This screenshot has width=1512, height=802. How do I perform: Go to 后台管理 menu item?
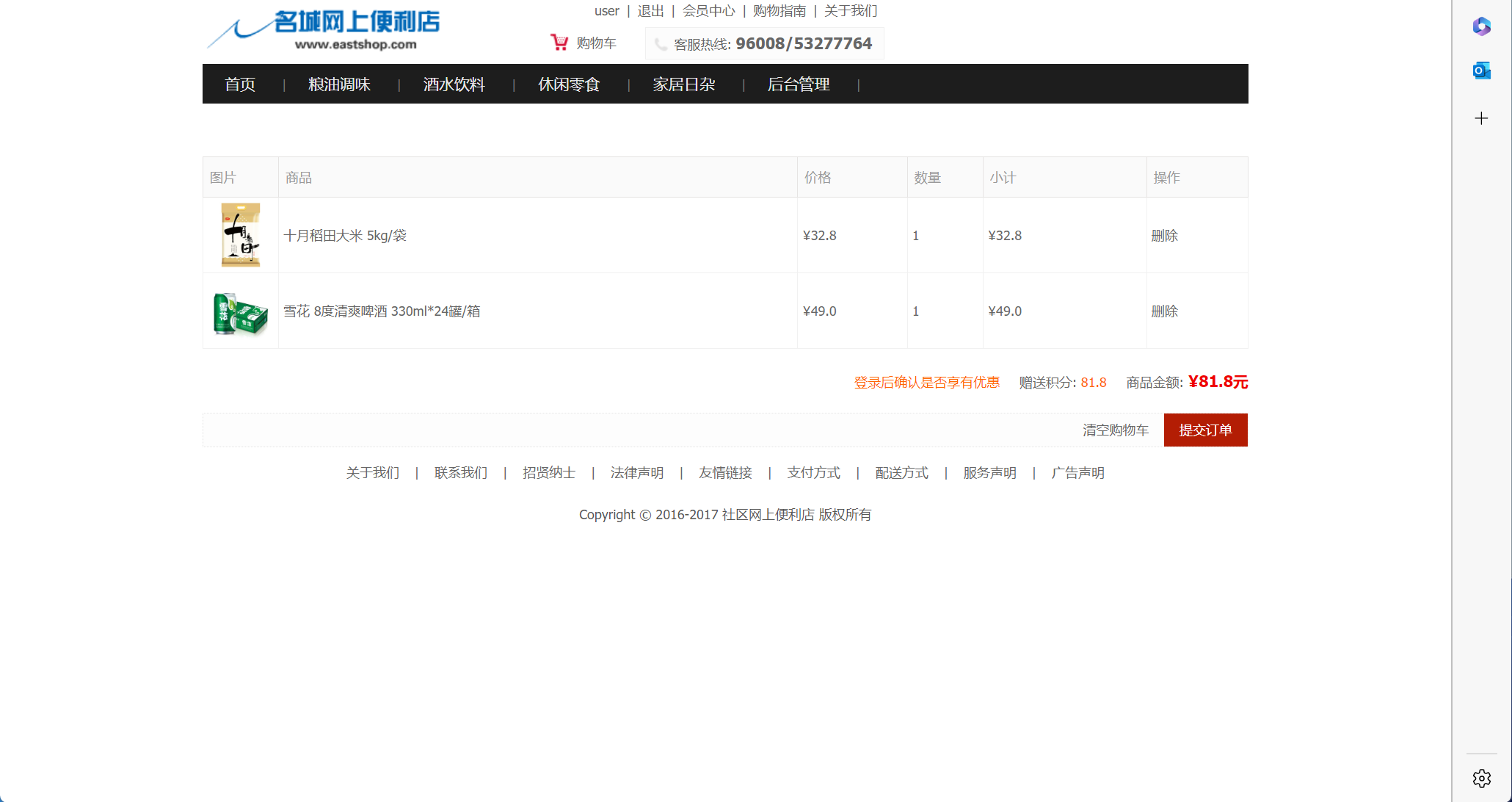point(798,84)
